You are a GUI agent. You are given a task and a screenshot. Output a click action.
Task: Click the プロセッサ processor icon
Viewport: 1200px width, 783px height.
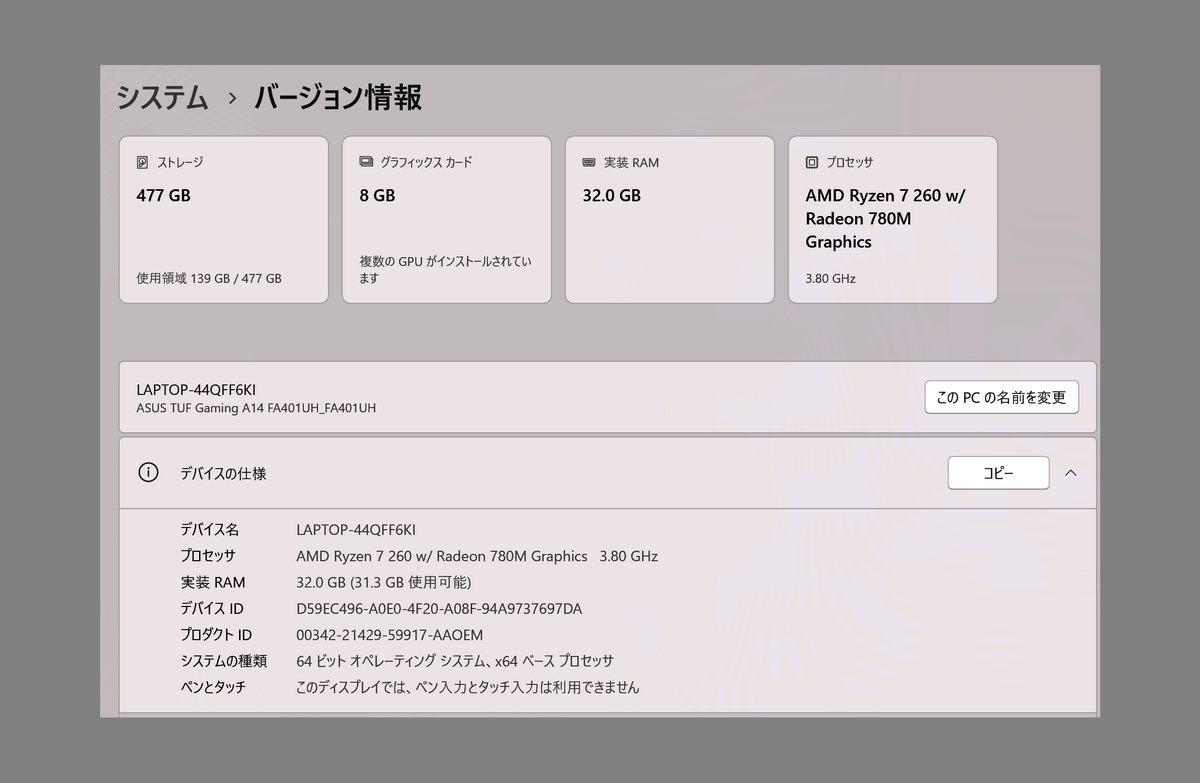[811, 161]
